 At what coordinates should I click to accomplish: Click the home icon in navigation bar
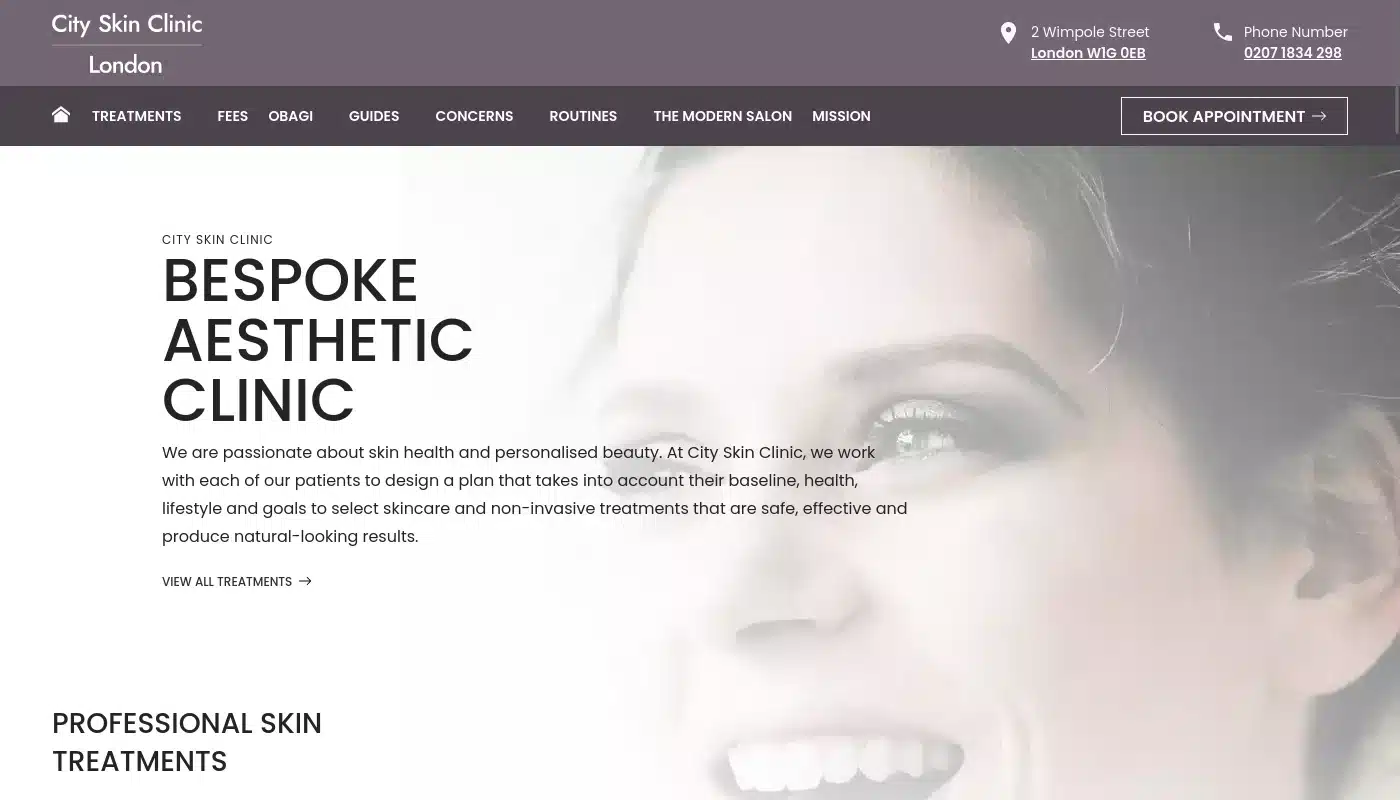[61, 115]
